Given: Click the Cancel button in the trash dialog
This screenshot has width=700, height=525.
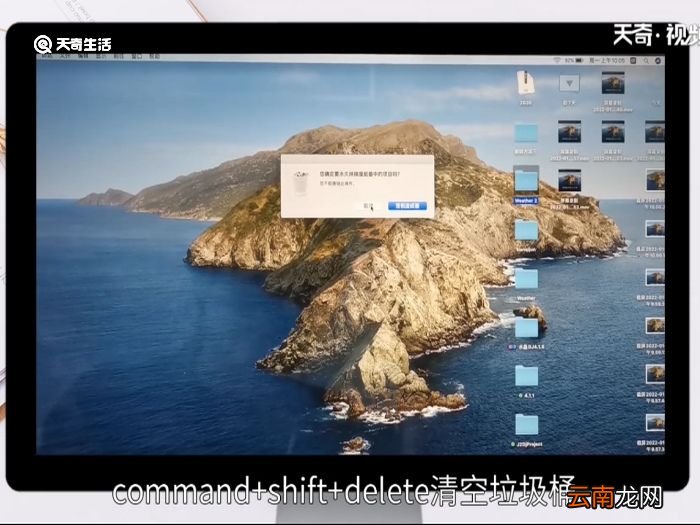Looking at the screenshot, I should point(368,206).
